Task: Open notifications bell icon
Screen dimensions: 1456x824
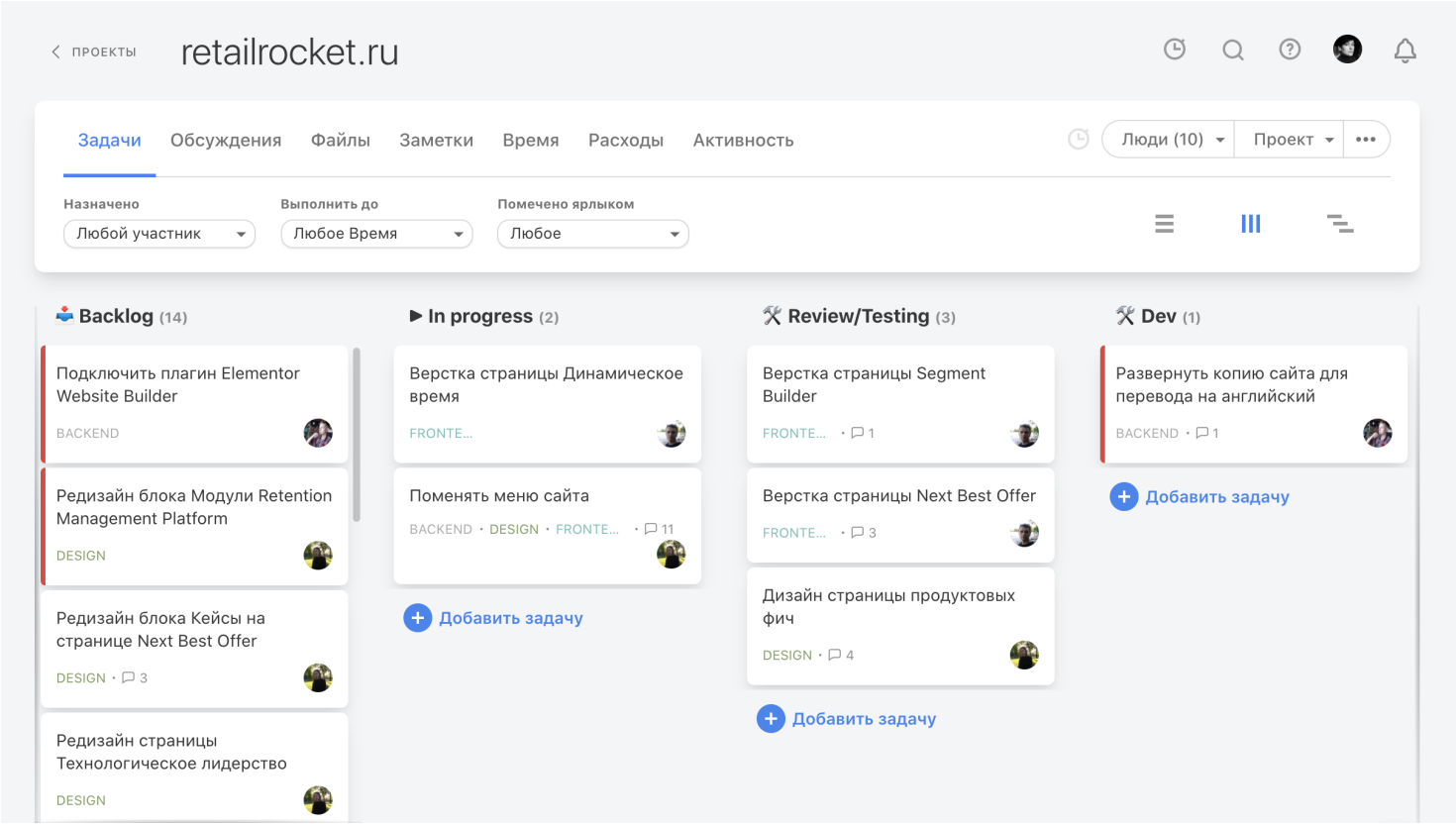Action: (1404, 51)
